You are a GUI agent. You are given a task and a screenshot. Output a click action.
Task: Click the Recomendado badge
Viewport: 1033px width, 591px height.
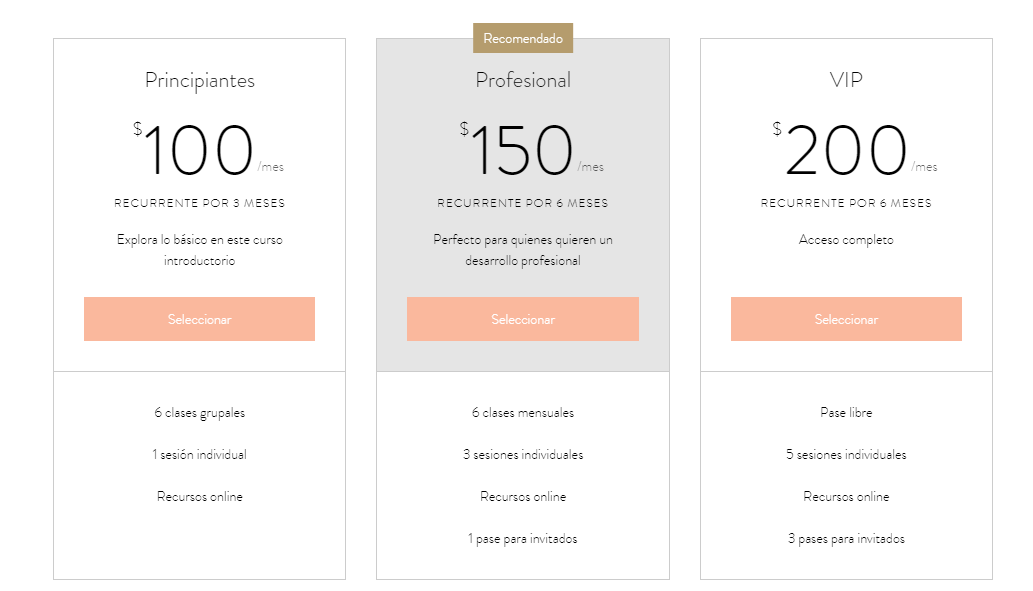(x=523, y=38)
